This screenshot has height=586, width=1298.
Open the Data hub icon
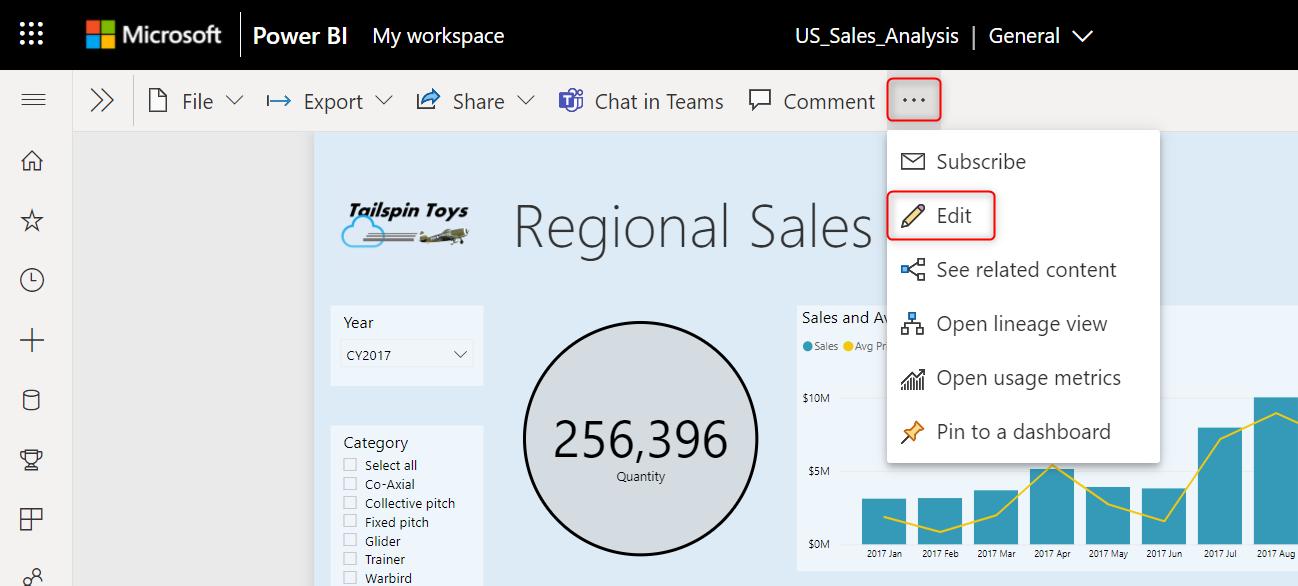pos(31,399)
